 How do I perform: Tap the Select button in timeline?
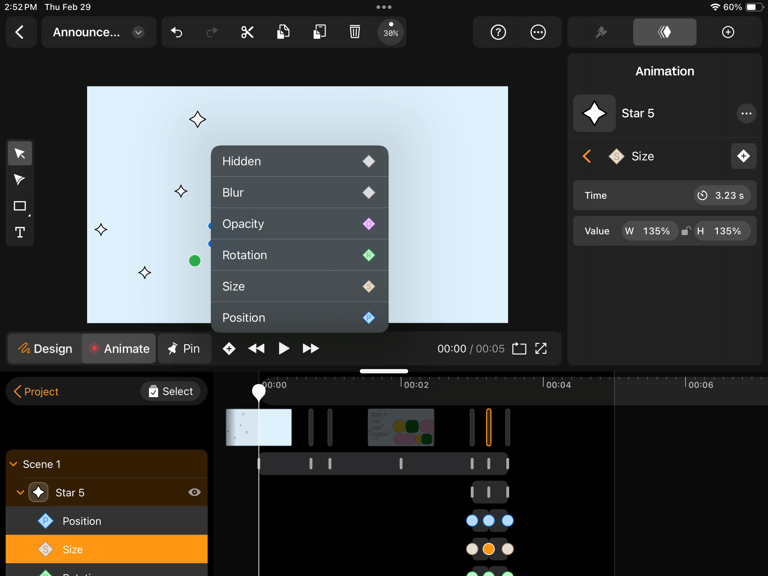pyautogui.click(x=170, y=391)
